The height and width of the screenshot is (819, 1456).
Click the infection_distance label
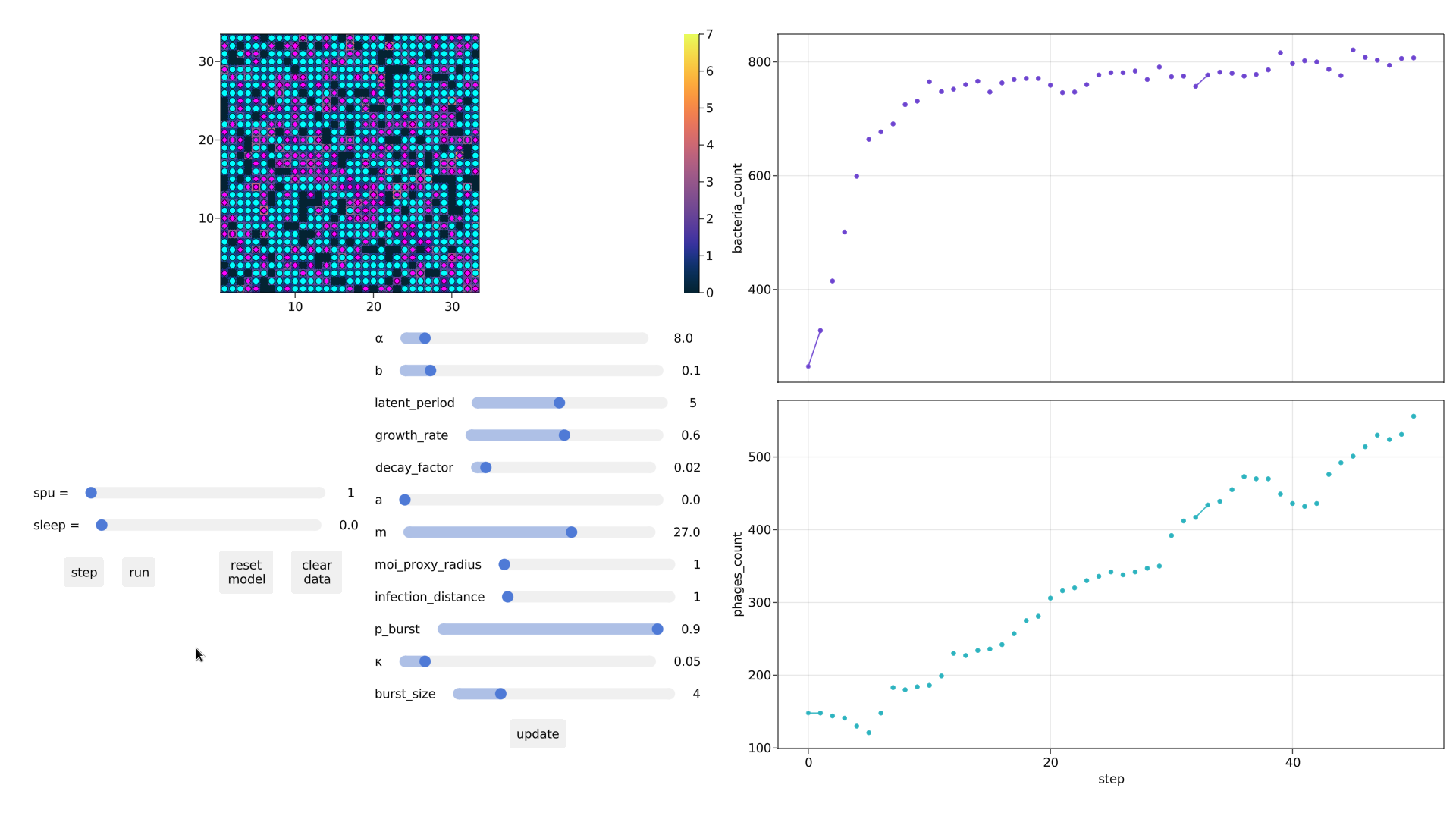point(429,597)
